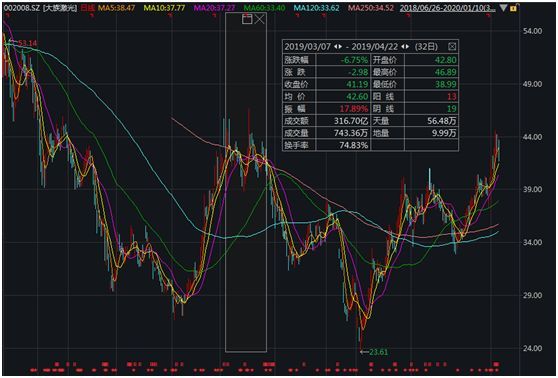Click the 002008.SZ stock code
Viewport: 558px width, 378px height.
[21, 7]
